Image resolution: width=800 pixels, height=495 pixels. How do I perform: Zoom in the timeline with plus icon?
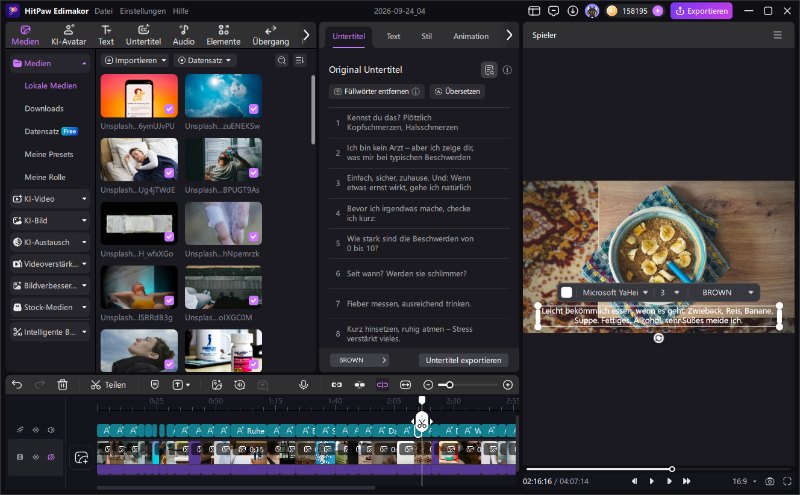[x=508, y=385]
